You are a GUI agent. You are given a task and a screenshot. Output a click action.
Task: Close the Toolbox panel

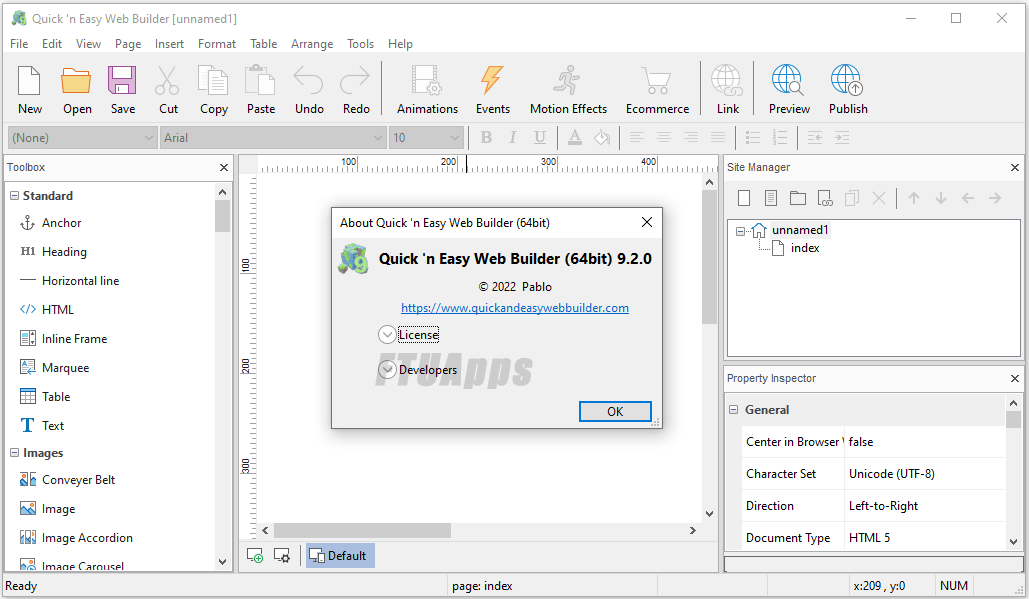[x=224, y=167]
